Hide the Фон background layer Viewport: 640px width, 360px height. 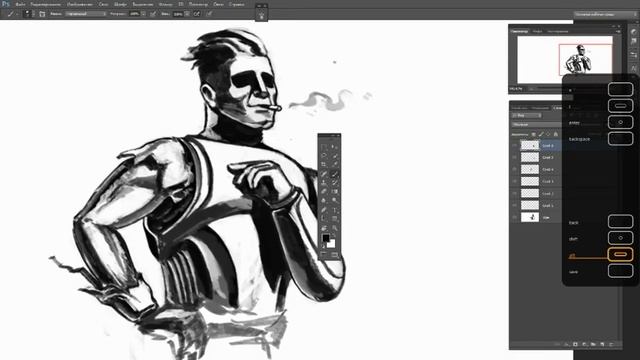click(515, 217)
